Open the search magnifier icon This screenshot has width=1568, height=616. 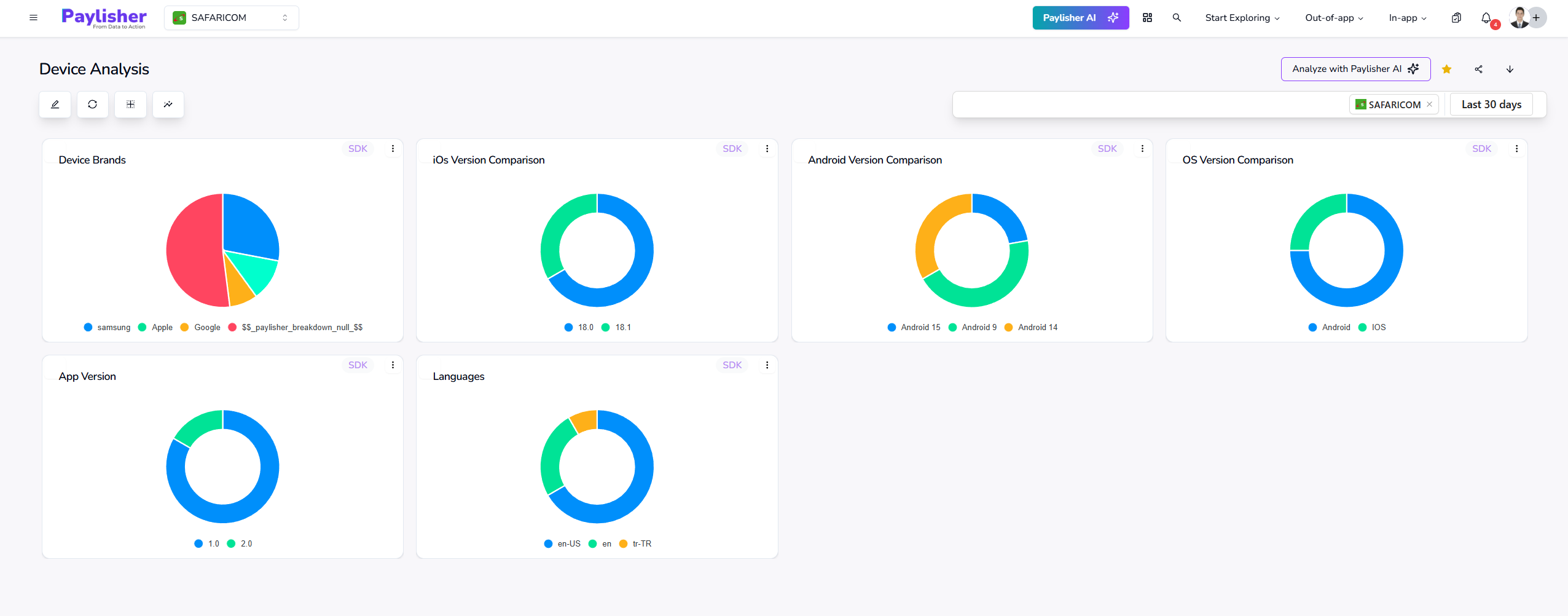(x=1177, y=18)
